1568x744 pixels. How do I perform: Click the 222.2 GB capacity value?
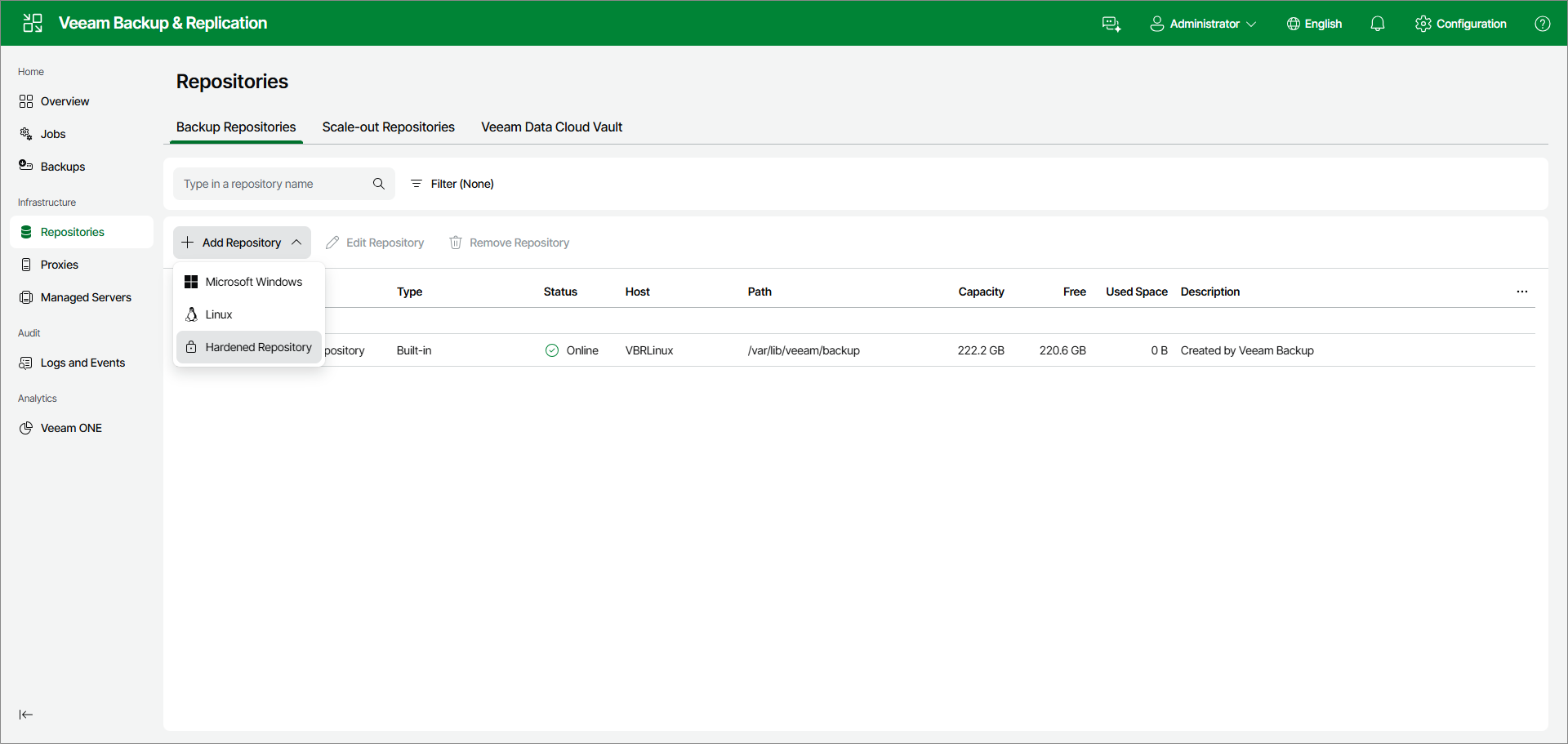point(981,350)
